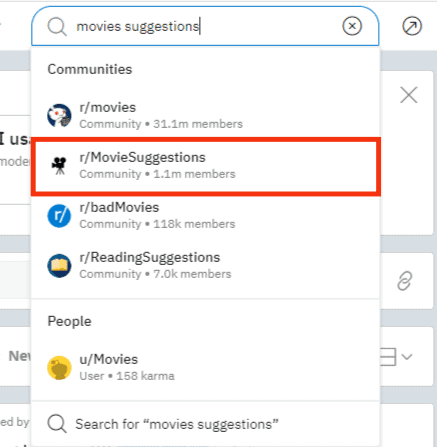Click the yellow avatar of u/Movies
437x447 pixels.
(59, 368)
